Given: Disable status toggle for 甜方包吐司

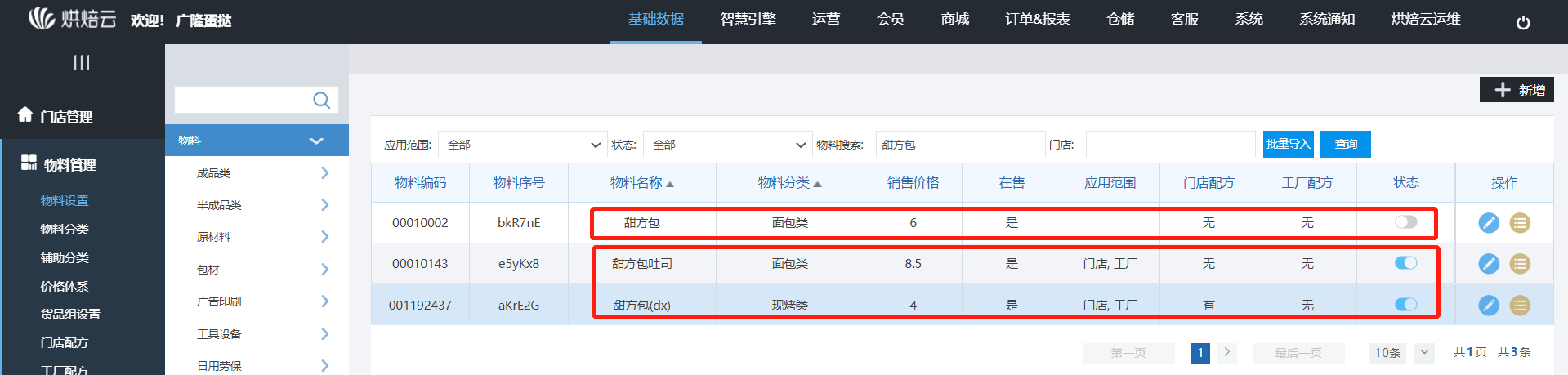Looking at the screenshot, I should tap(1405, 263).
